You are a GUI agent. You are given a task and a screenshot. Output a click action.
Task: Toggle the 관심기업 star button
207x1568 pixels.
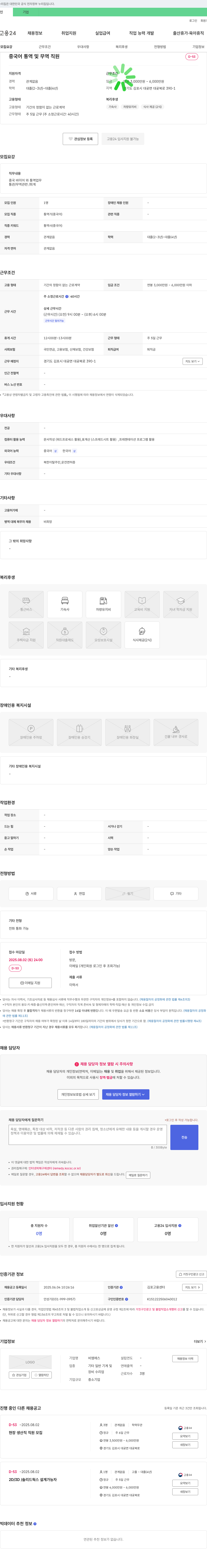[x=19, y=1375]
